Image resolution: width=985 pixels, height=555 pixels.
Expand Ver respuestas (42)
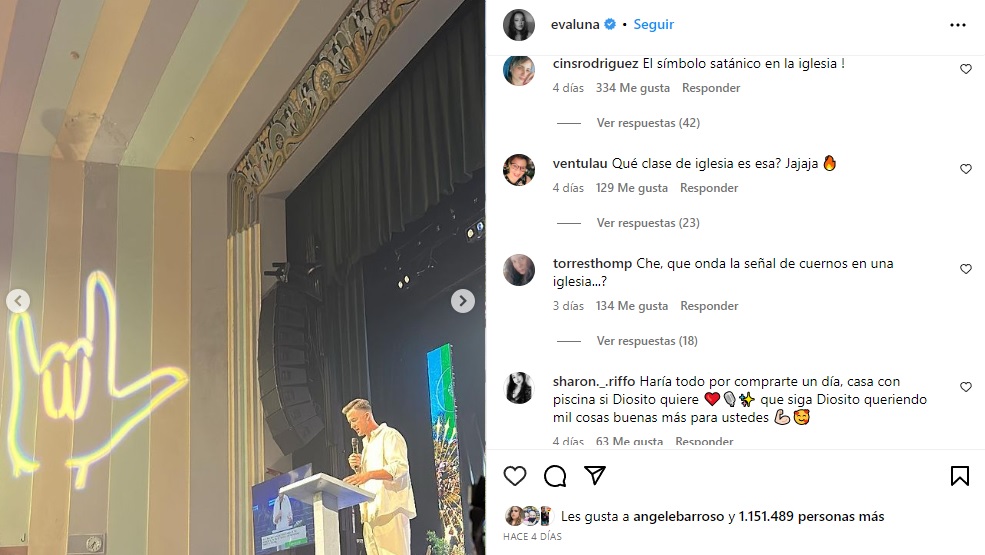click(x=648, y=123)
